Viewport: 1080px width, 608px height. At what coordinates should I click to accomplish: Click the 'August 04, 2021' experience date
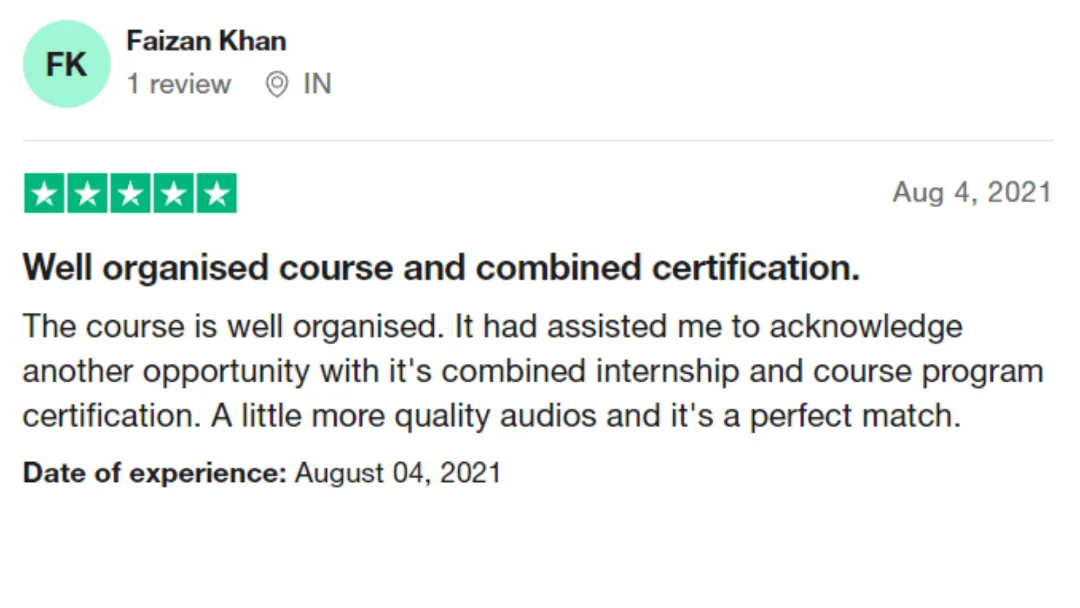point(397,473)
